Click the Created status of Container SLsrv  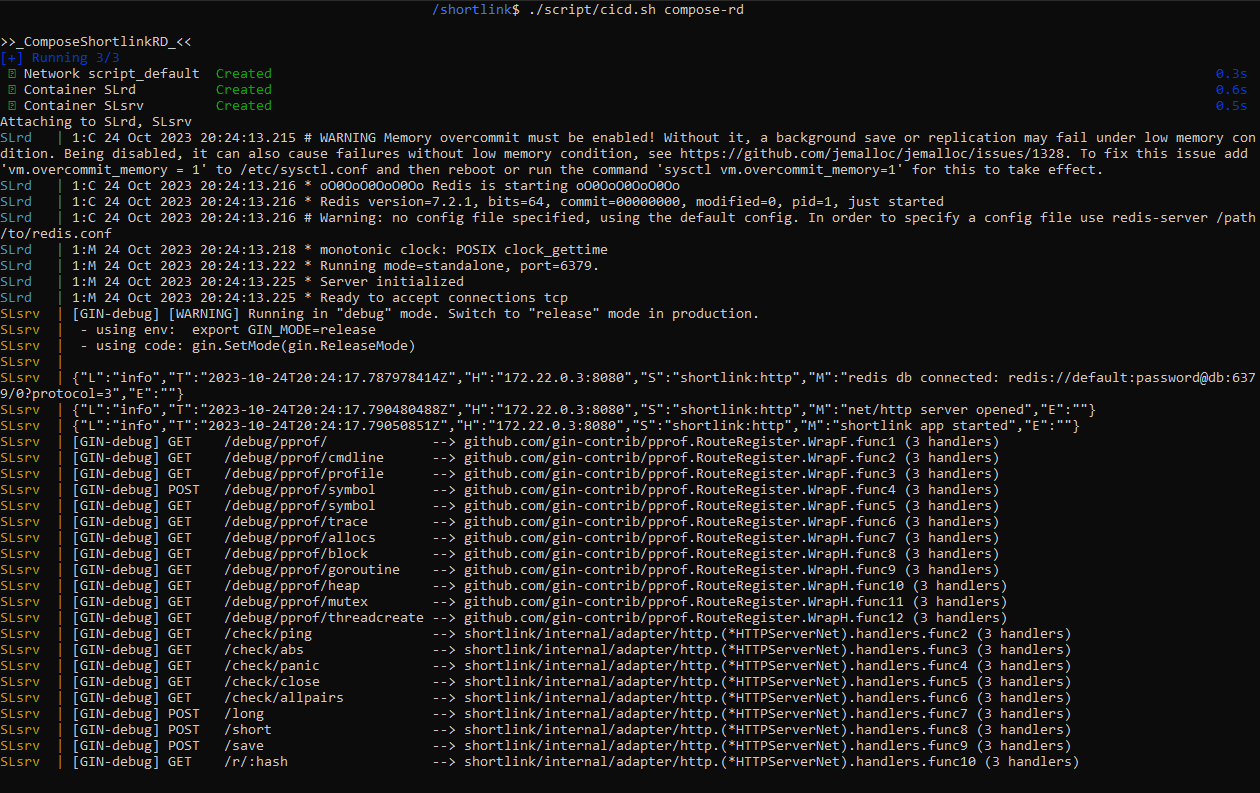(x=244, y=106)
